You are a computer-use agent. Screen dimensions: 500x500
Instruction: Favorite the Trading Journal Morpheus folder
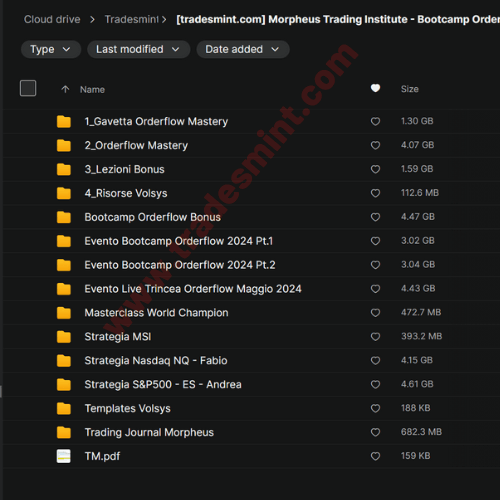(x=375, y=432)
